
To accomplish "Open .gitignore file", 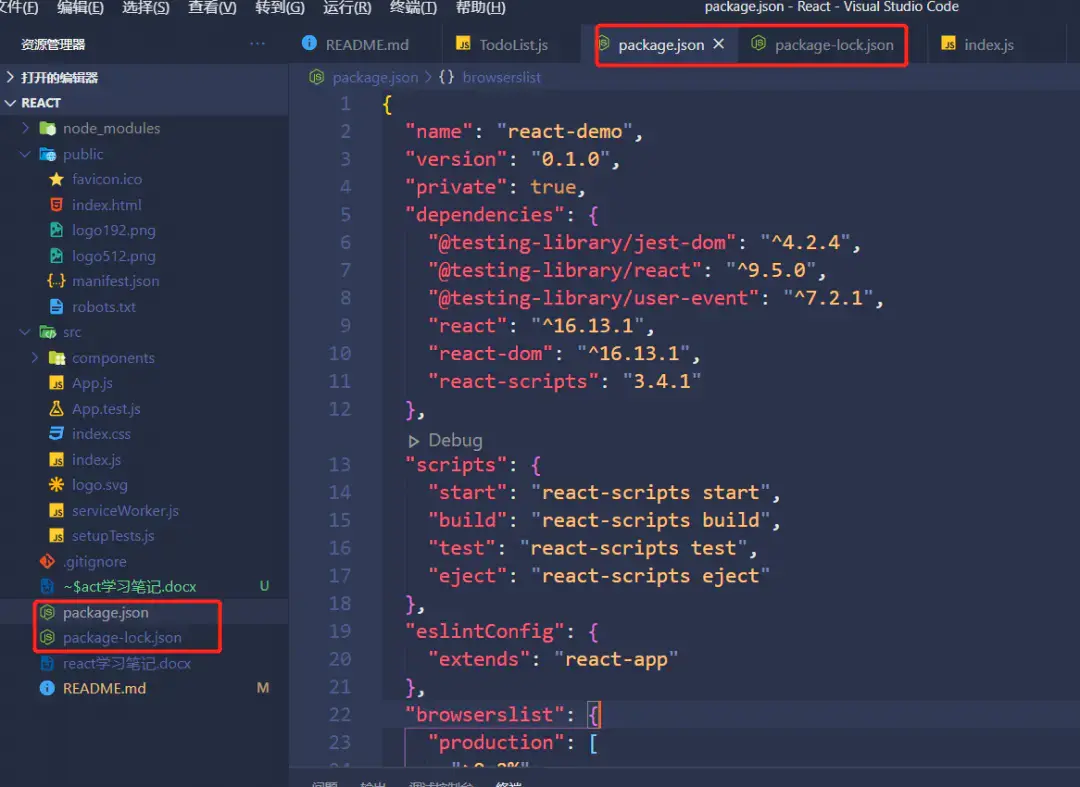I will pos(94,562).
